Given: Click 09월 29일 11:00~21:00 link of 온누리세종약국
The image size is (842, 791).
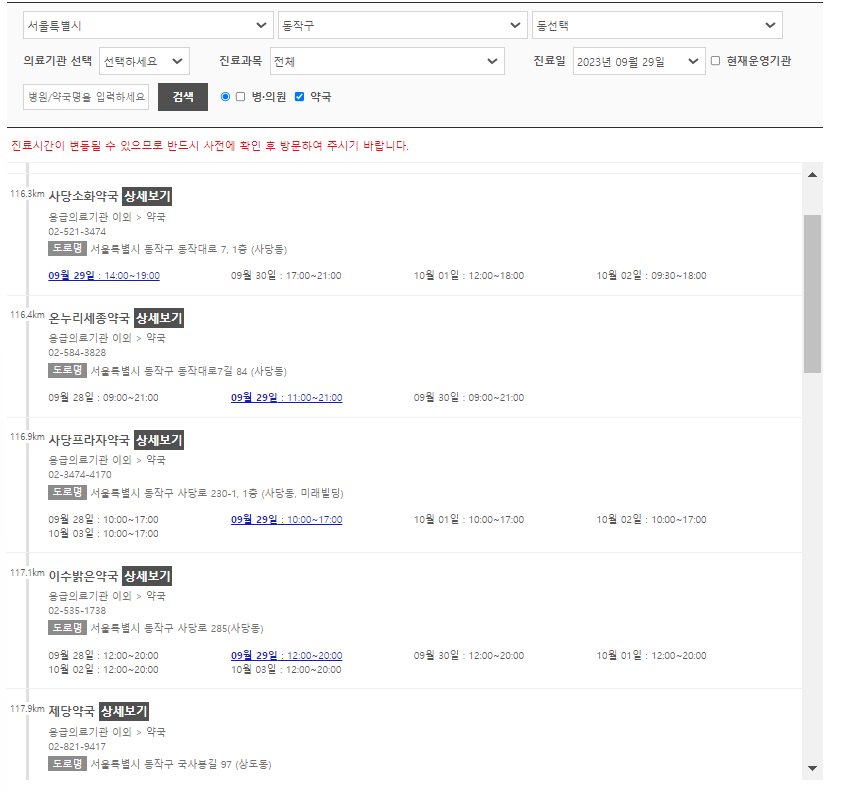Looking at the screenshot, I should click(287, 397).
